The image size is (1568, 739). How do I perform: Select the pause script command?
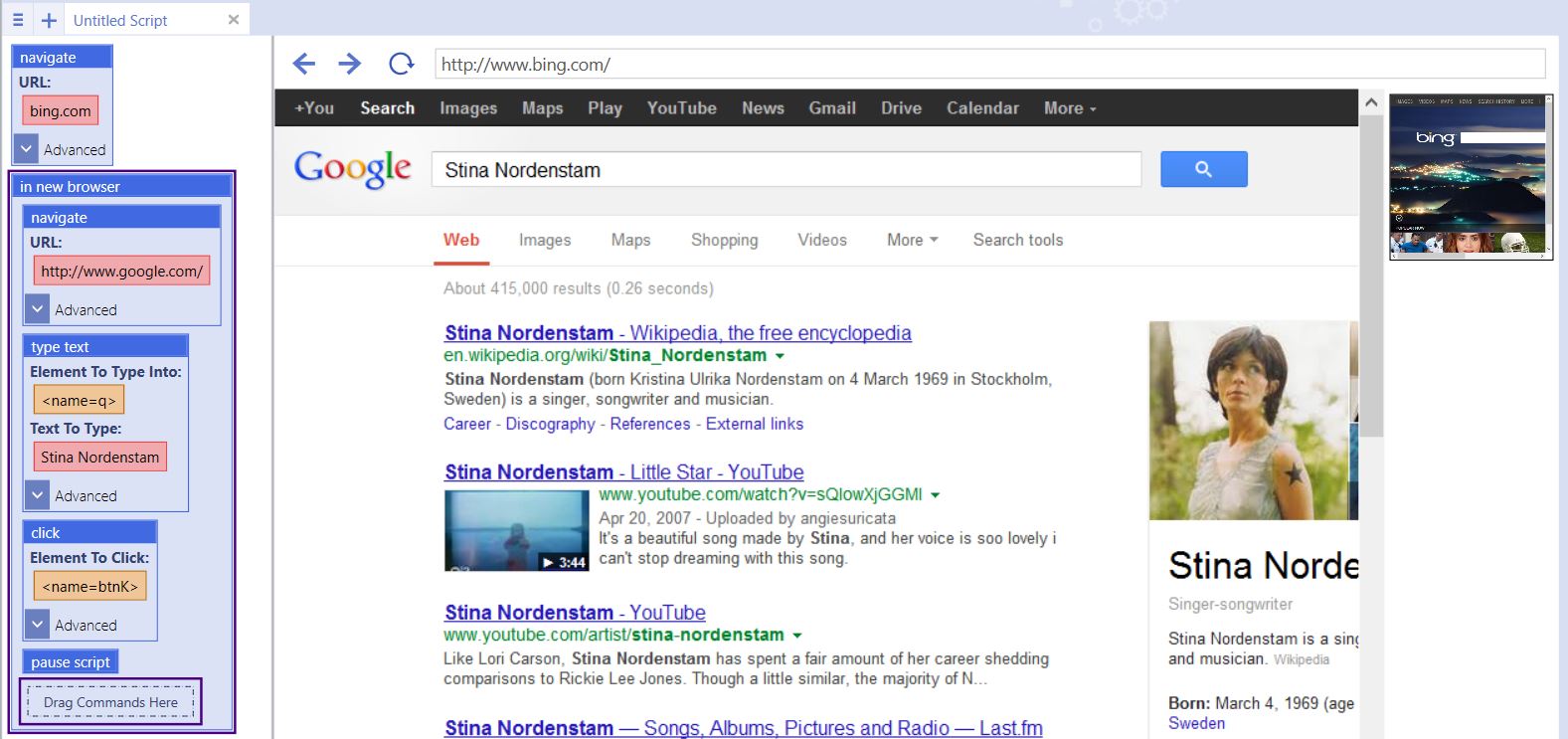click(x=71, y=661)
